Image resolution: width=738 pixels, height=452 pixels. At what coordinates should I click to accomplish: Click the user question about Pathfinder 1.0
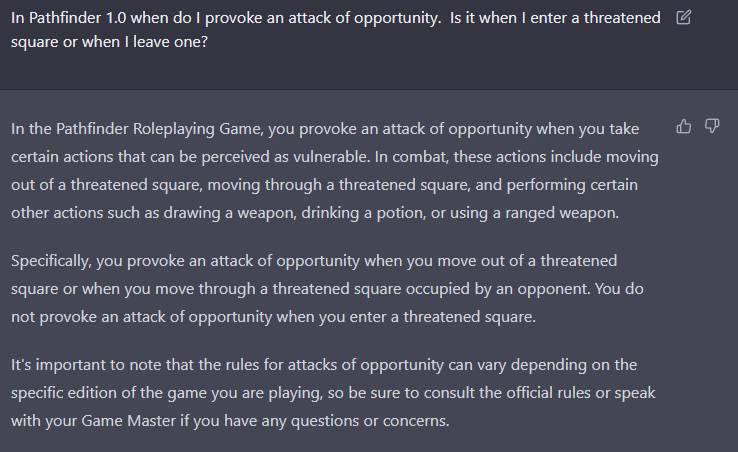(336, 30)
